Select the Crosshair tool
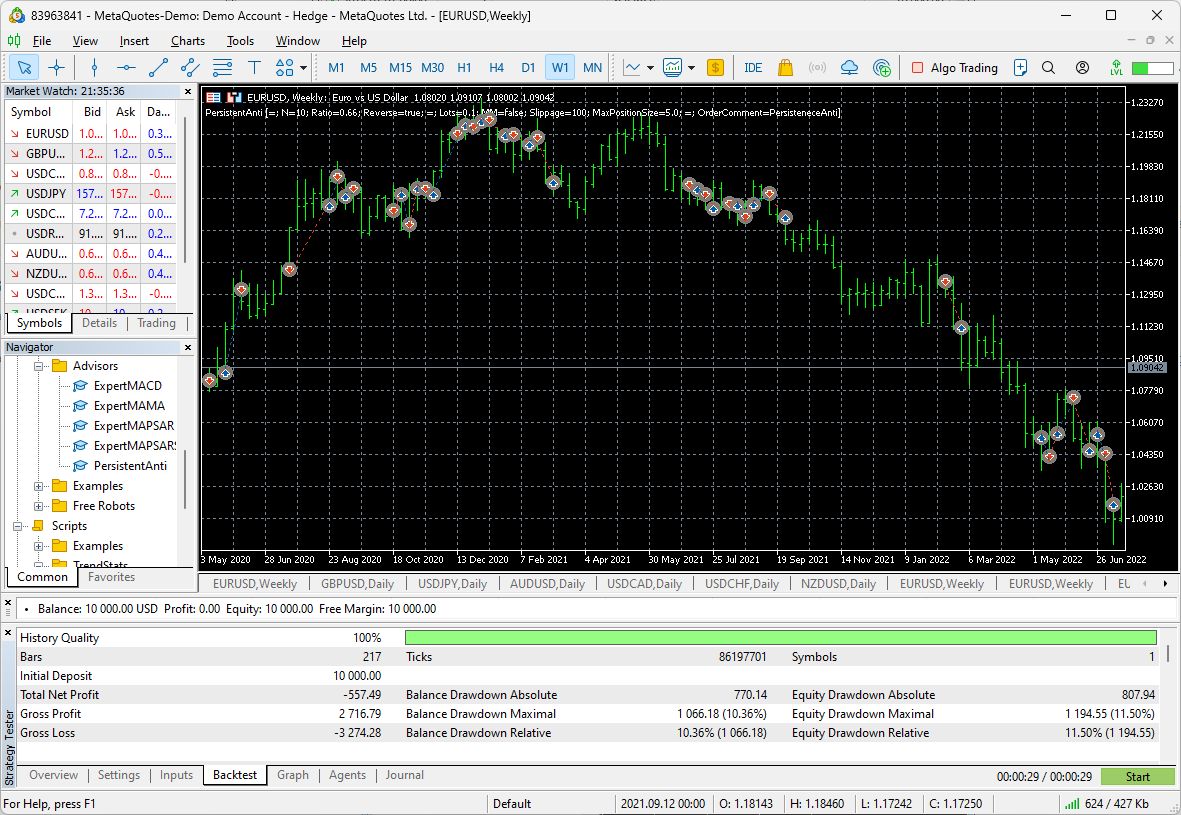This screenshot has width=1181, height=815. [x=57, y=67]
